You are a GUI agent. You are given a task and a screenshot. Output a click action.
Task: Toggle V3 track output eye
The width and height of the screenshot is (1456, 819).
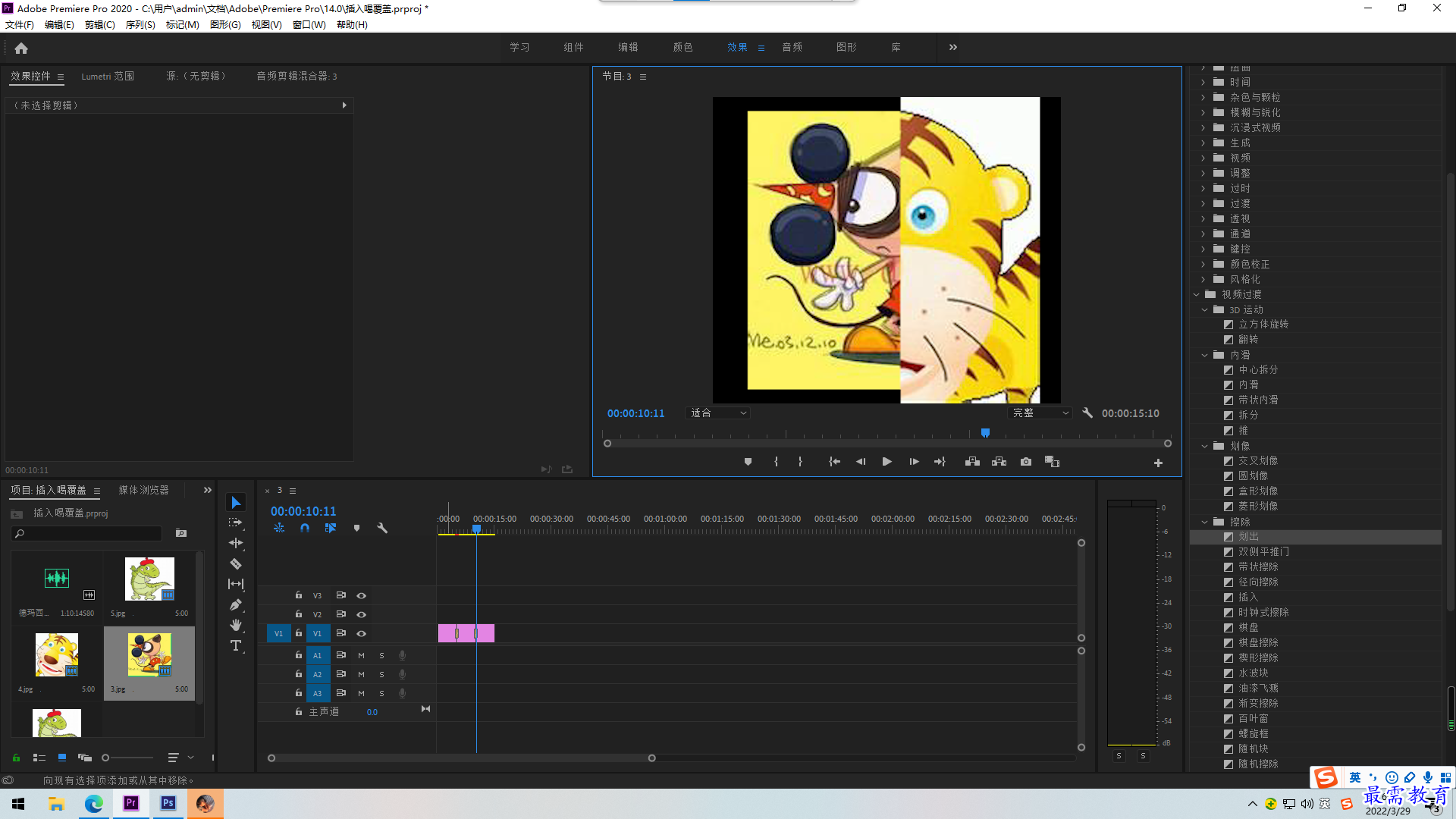pyautogui.click(x=362, y=595)
